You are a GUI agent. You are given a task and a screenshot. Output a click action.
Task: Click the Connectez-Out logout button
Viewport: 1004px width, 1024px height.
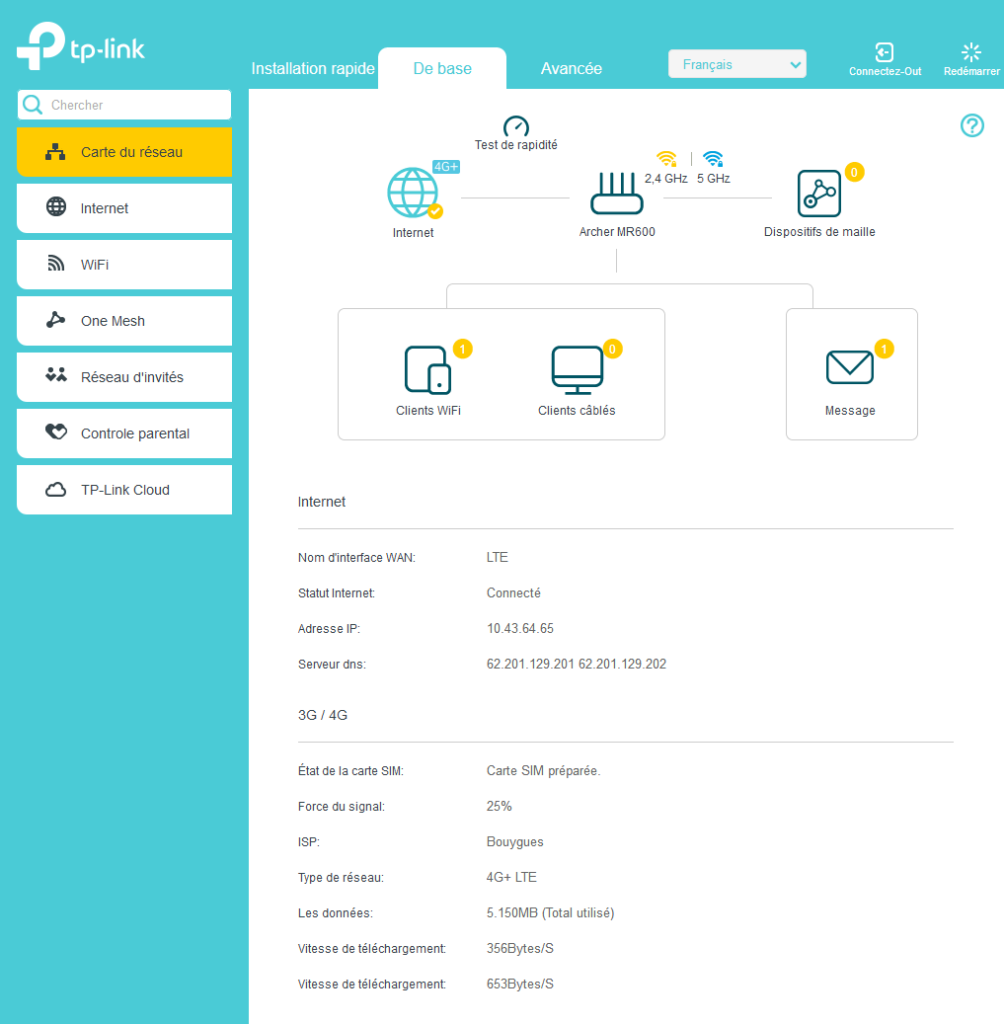click(x=885, y=59)
